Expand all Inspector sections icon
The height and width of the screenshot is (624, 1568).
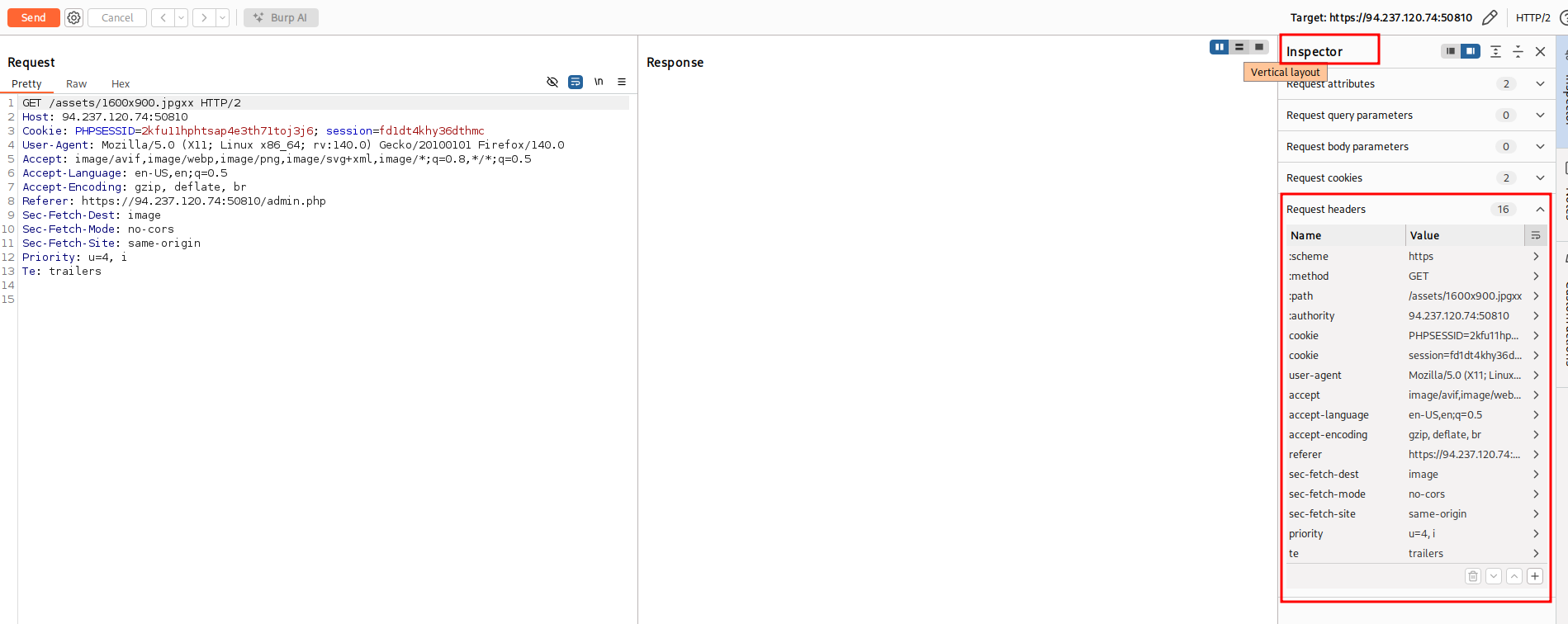click(x=1495, y=51)
